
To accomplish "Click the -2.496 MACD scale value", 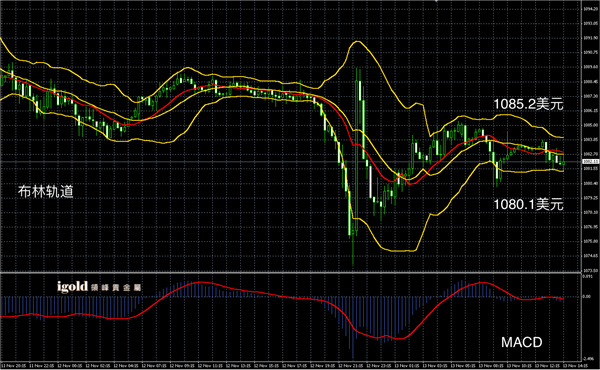I will (588, 359).
